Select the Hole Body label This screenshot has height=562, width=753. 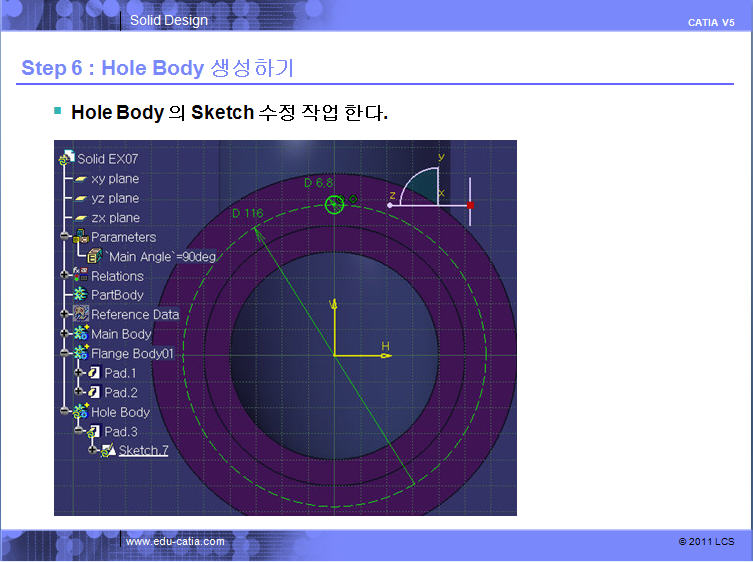[121, 412]
